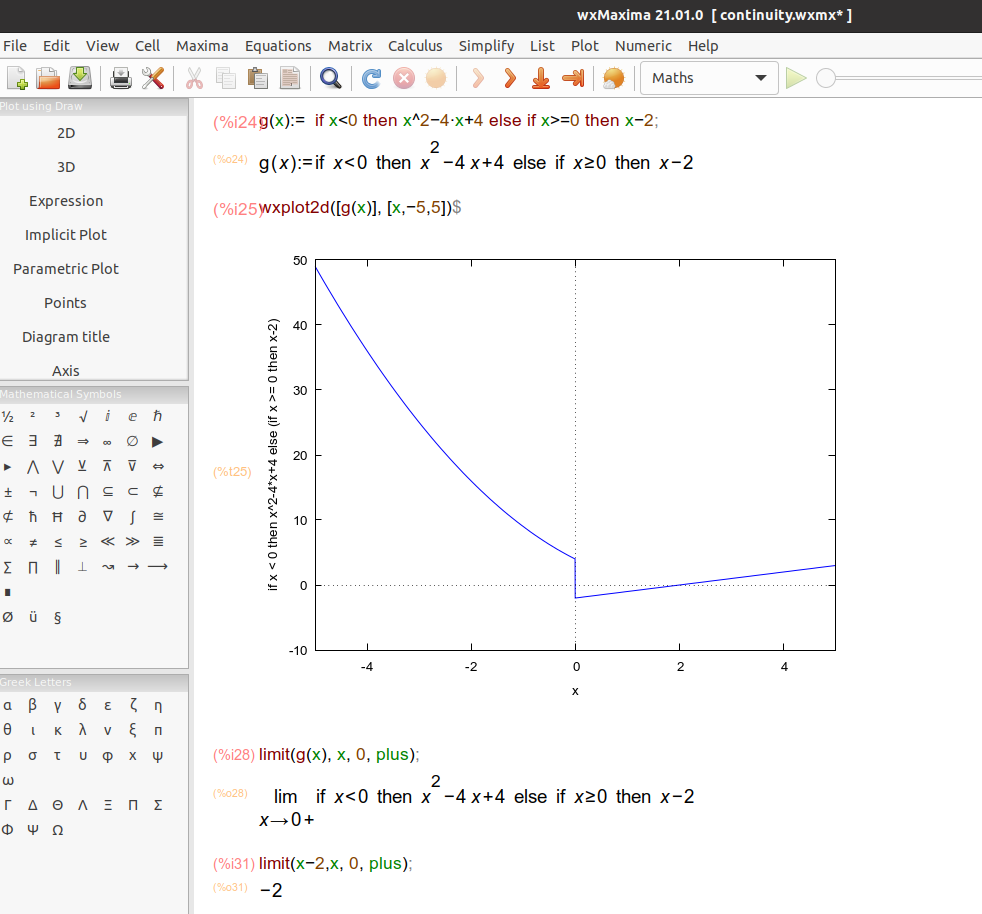982x914 pixels.
Task: Open the Plot menu
Action: [585, 46]
